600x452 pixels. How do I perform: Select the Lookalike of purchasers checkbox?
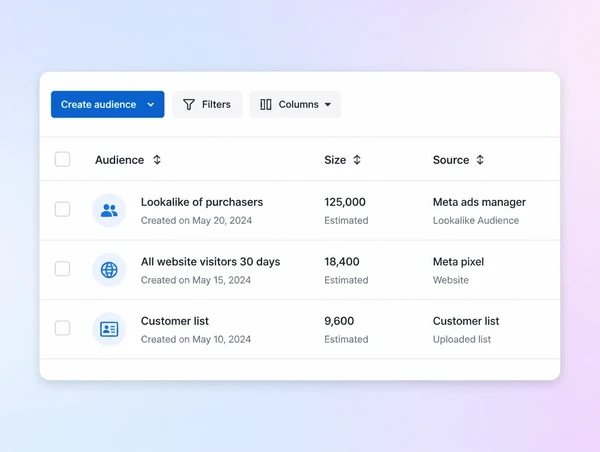click(62, 209)
